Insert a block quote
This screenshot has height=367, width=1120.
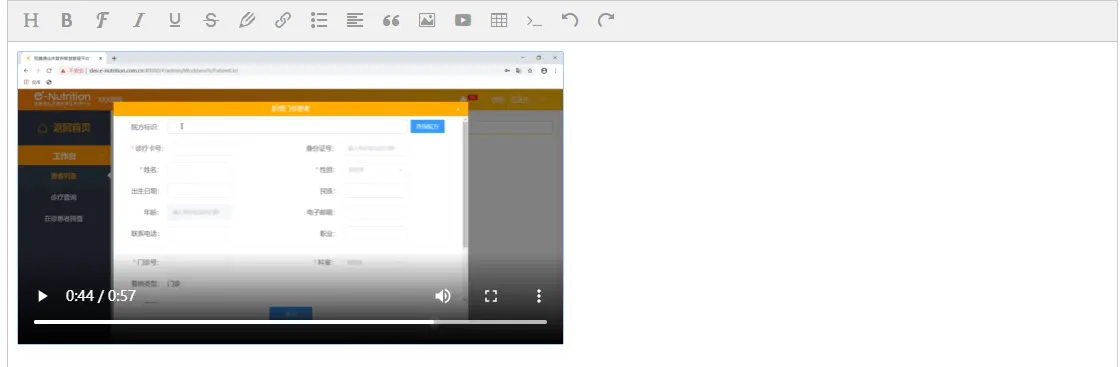[391, 20]
